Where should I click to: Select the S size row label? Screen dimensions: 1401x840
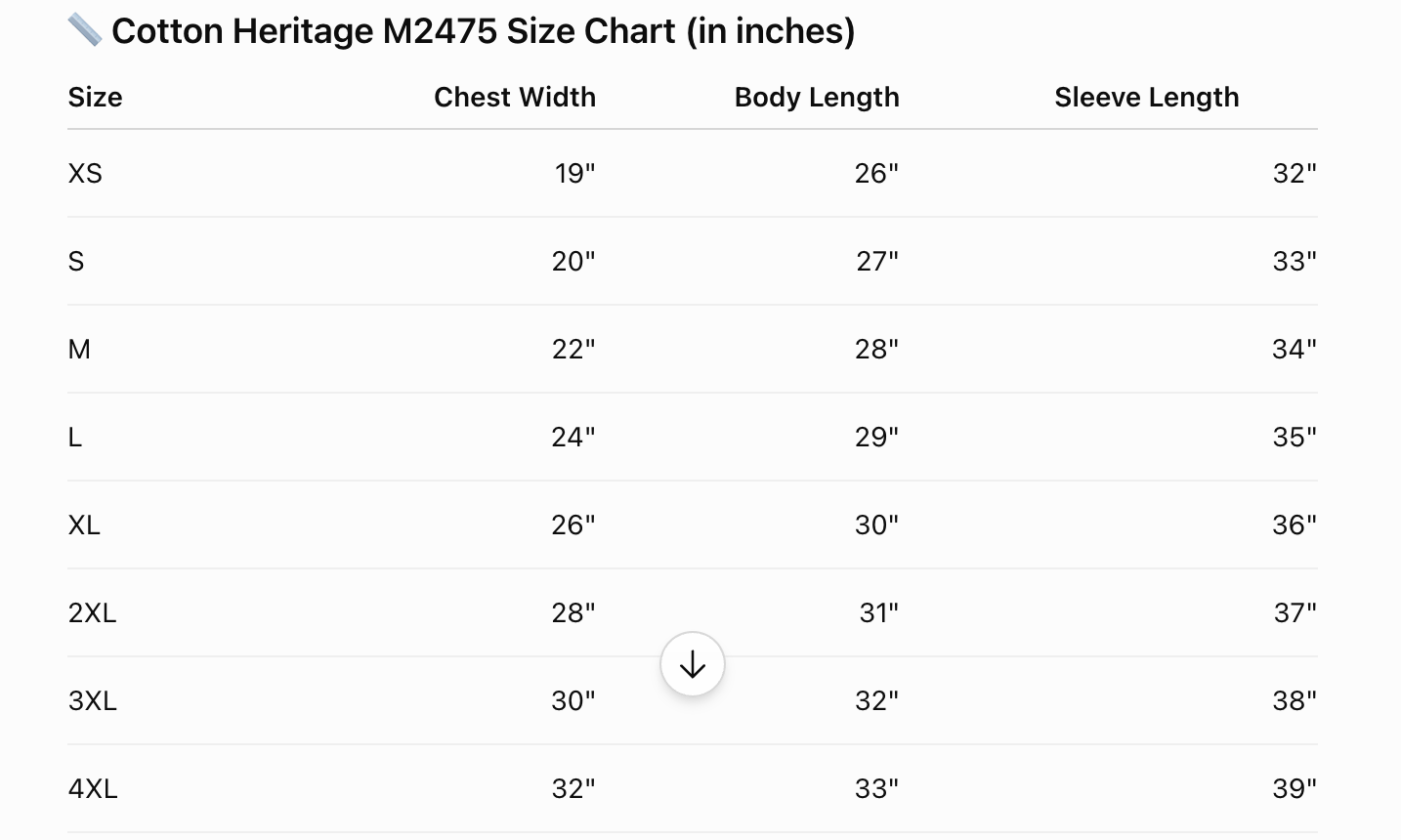coord(76,262)
